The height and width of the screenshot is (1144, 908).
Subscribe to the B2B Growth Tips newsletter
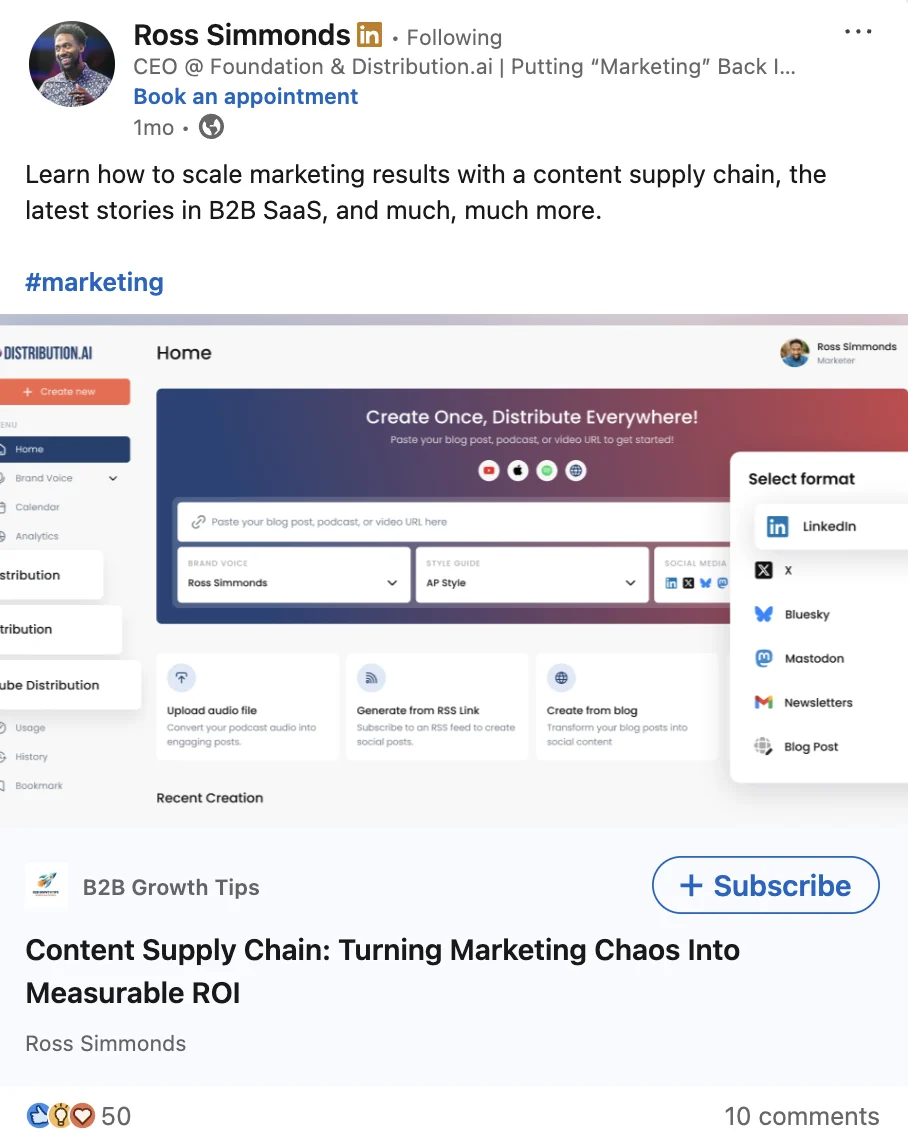765,885
